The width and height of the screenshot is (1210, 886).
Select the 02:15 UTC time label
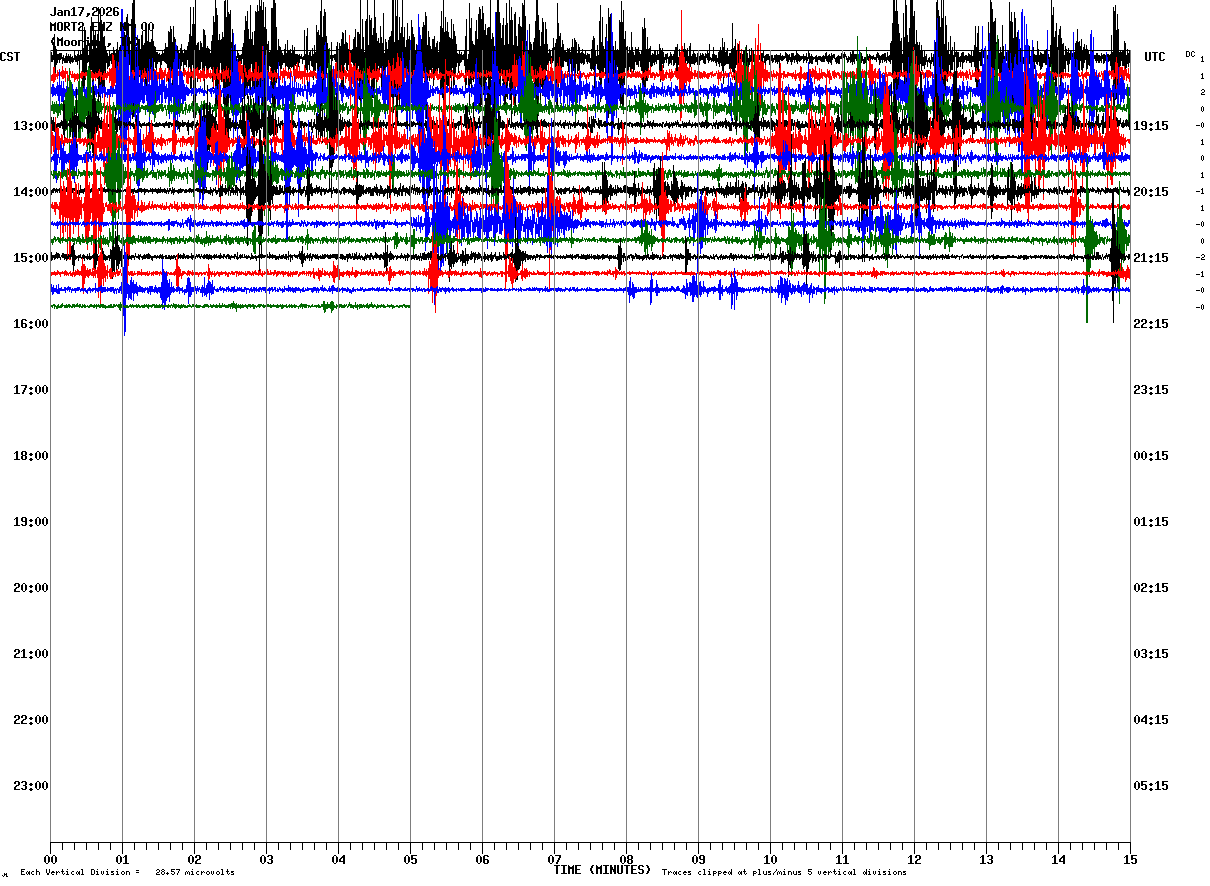(1152, 588)
